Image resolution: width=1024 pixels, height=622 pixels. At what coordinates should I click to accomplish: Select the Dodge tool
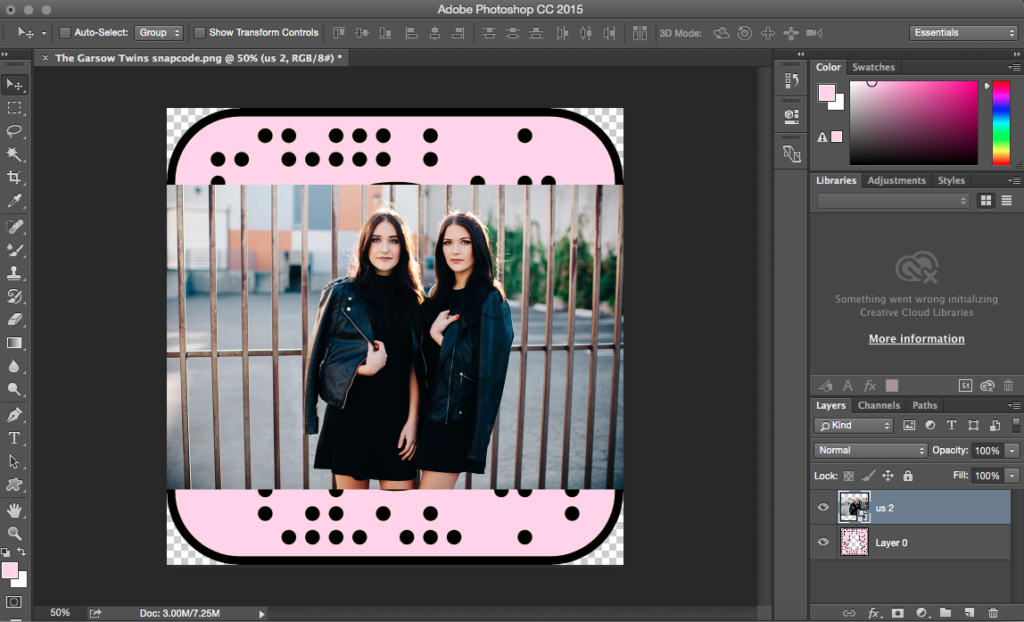14,389
